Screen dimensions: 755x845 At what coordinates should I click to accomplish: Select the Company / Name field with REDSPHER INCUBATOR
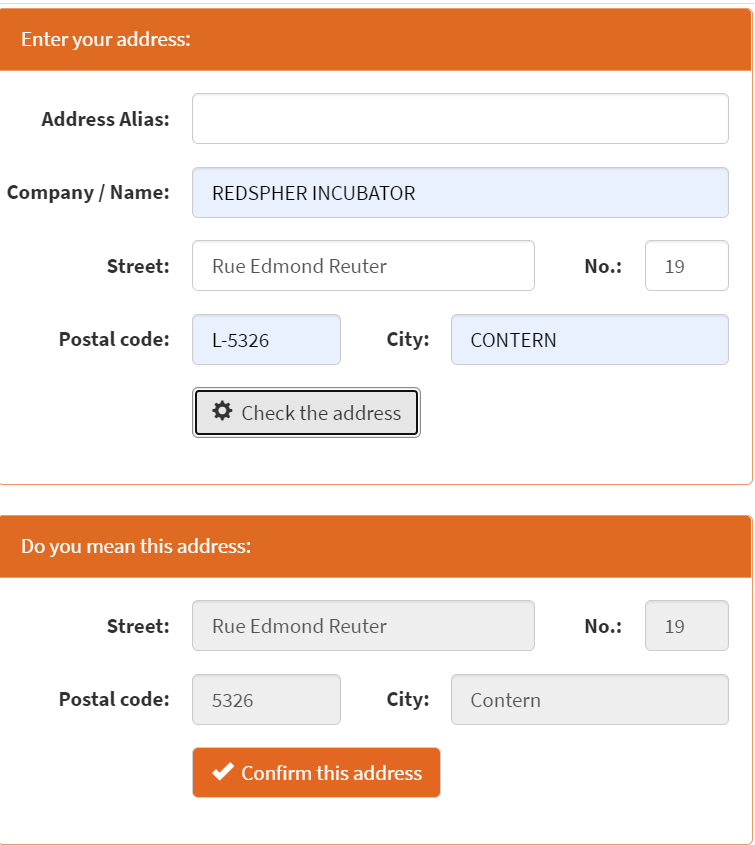(x=460, y=192)
